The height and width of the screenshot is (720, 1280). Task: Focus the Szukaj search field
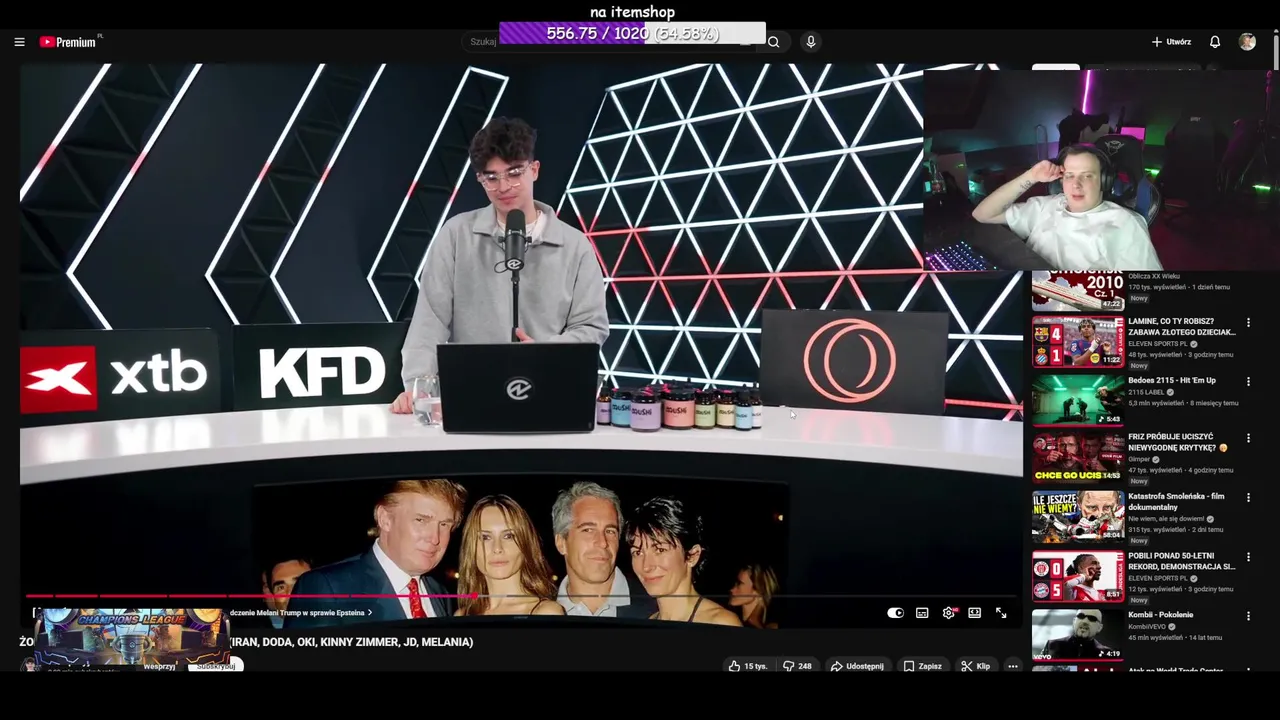coord(610,42)
